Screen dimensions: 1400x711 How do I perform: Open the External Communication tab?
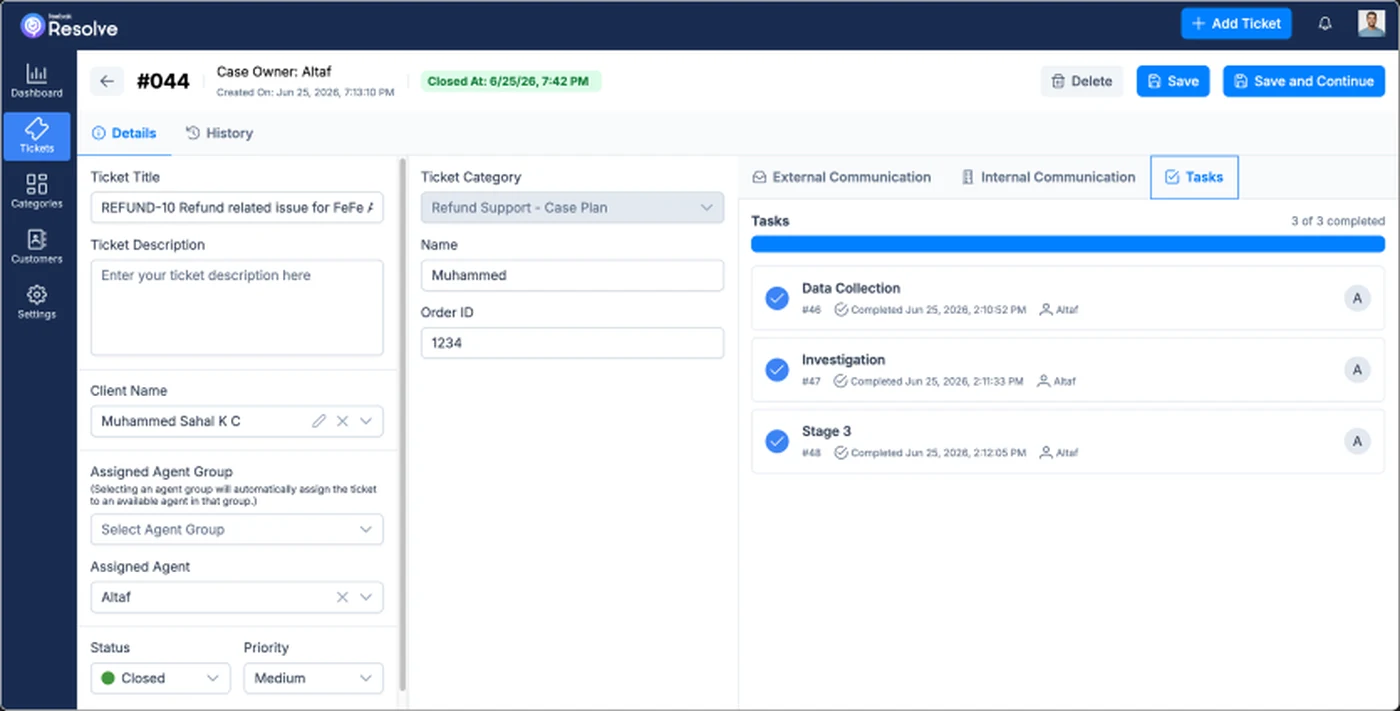(x=841, y=177)
